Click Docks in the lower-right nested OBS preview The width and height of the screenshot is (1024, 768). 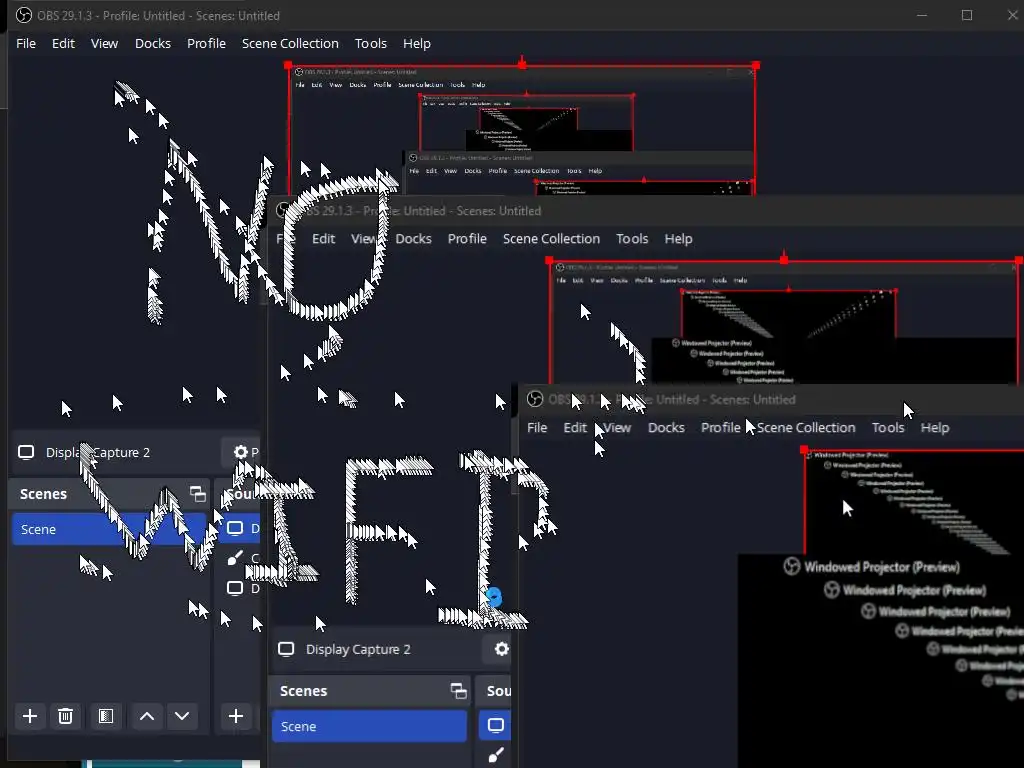point(666,427)
